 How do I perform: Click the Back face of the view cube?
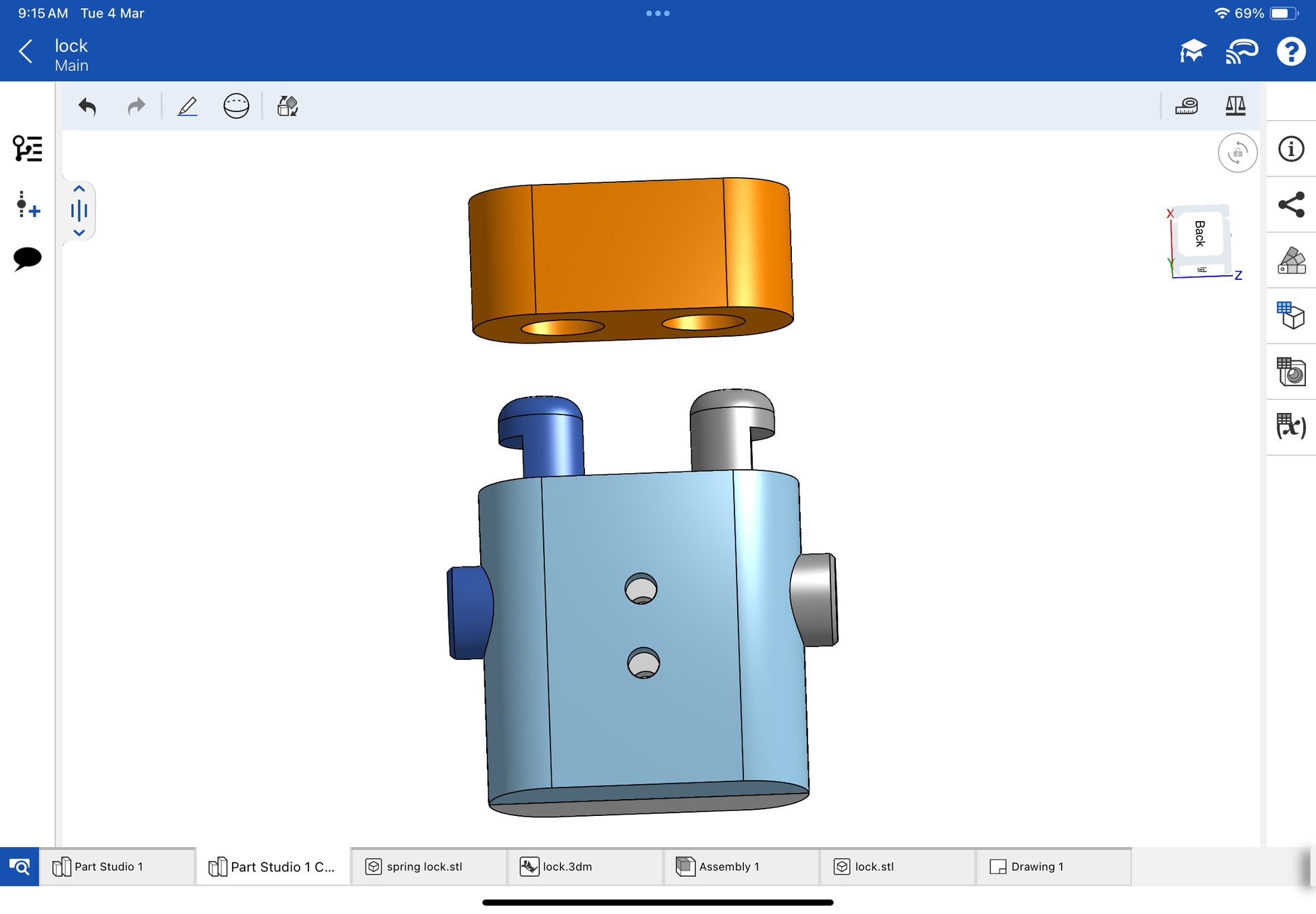click(1200, 234)
